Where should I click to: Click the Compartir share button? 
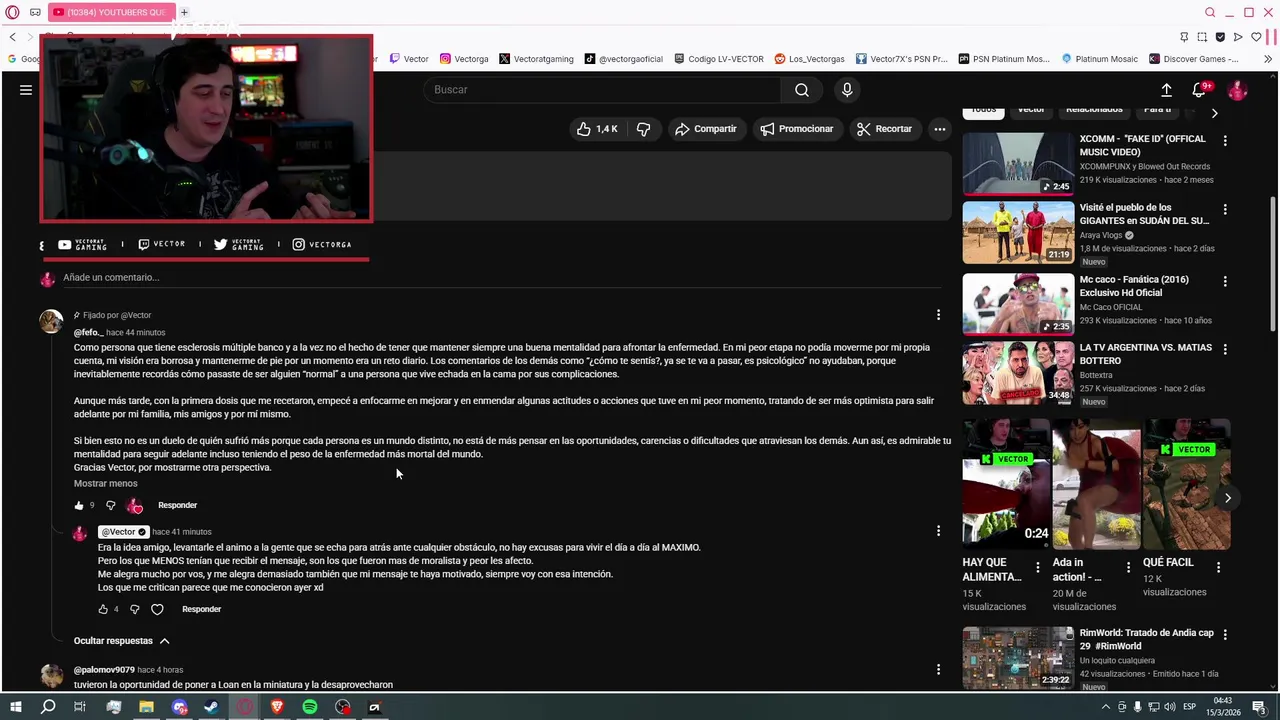706,129
